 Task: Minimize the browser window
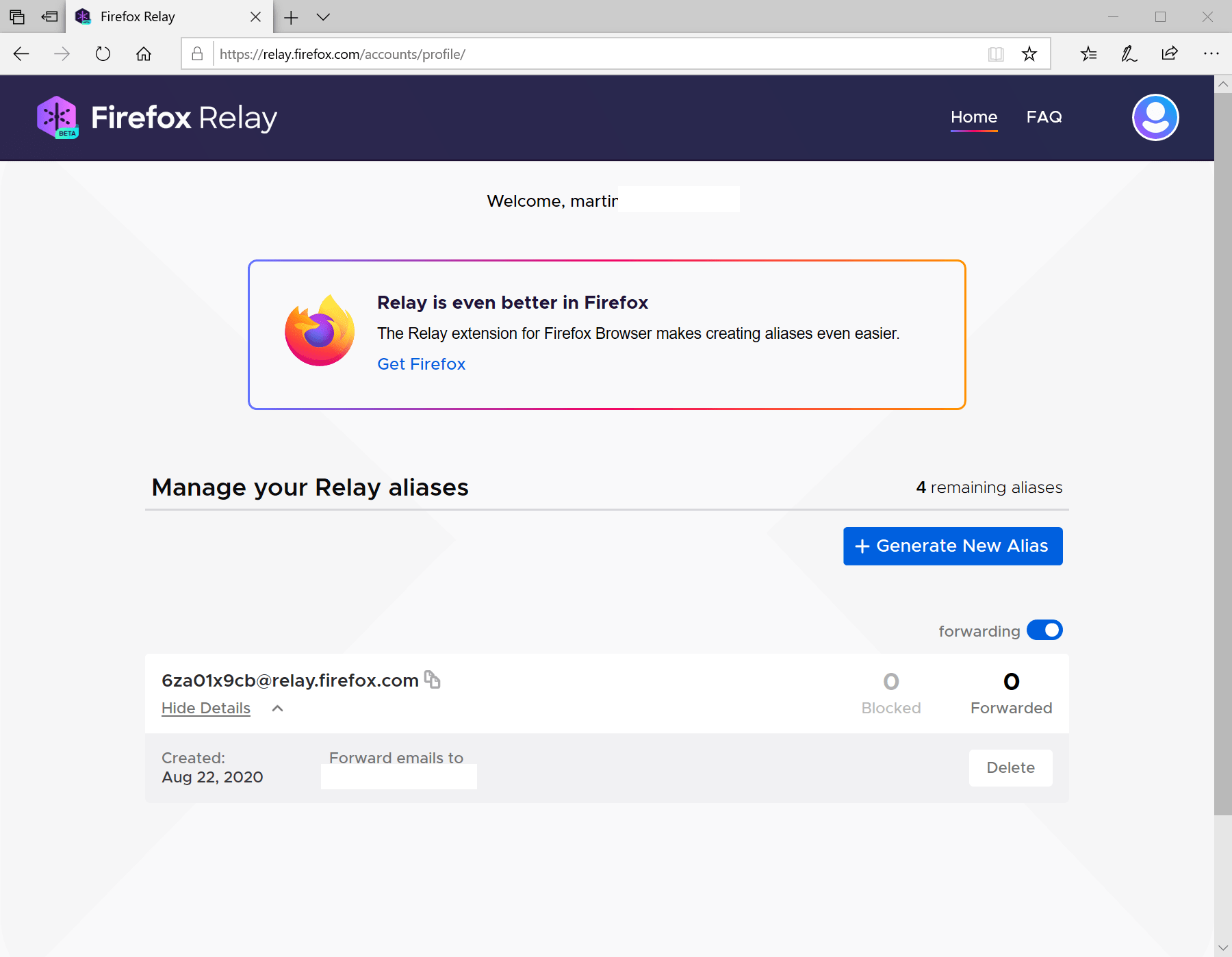click(x=1113, y=17)
